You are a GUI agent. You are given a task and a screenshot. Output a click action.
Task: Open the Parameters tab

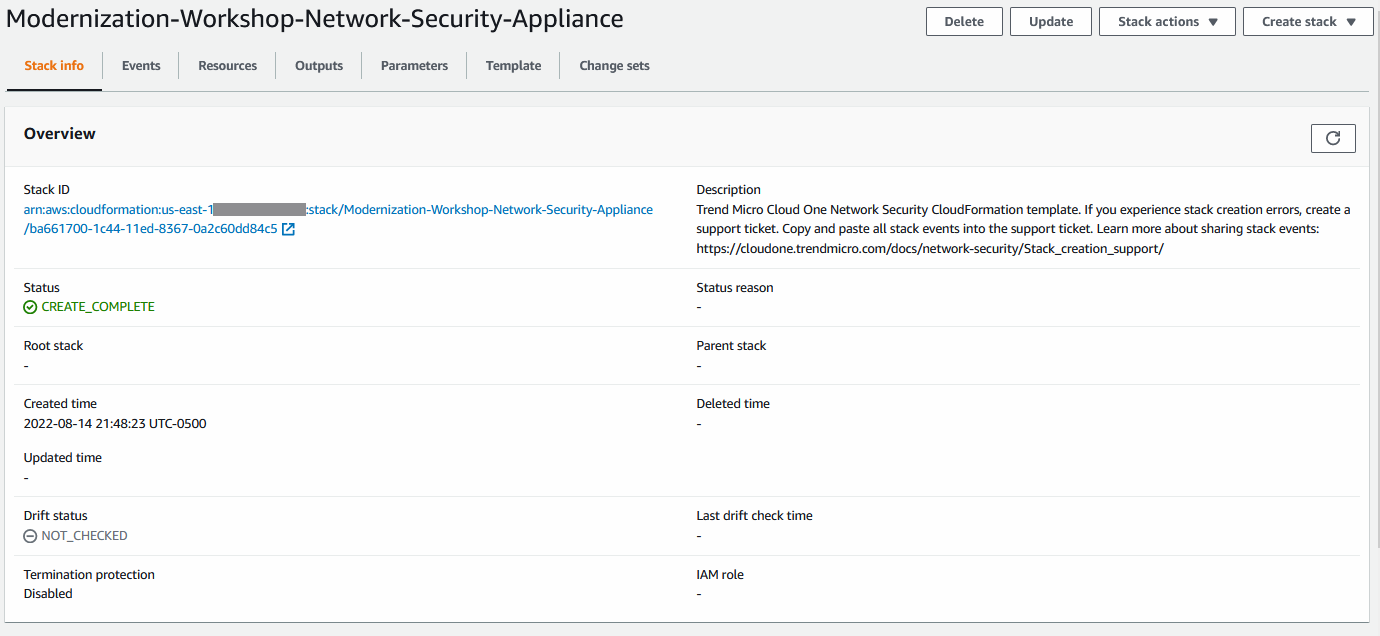coord(414,66)
